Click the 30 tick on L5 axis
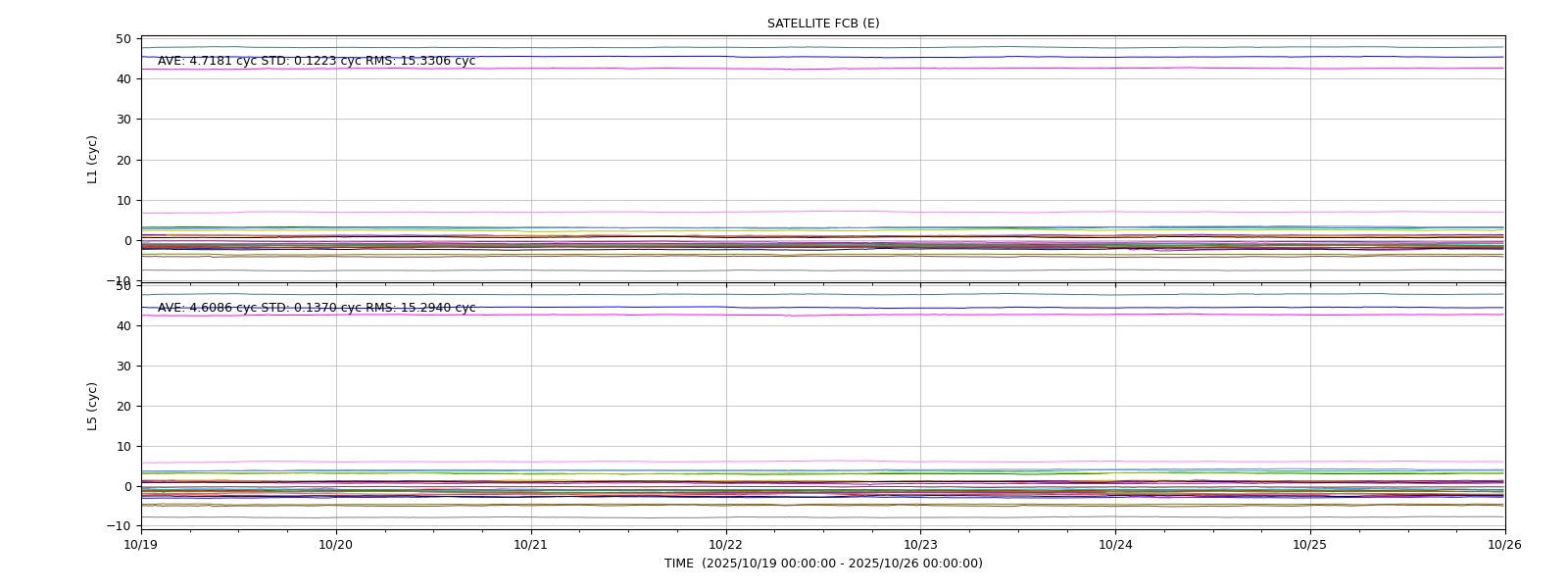1568x588 pixels. pyautogui.click(x=123, y=367)
